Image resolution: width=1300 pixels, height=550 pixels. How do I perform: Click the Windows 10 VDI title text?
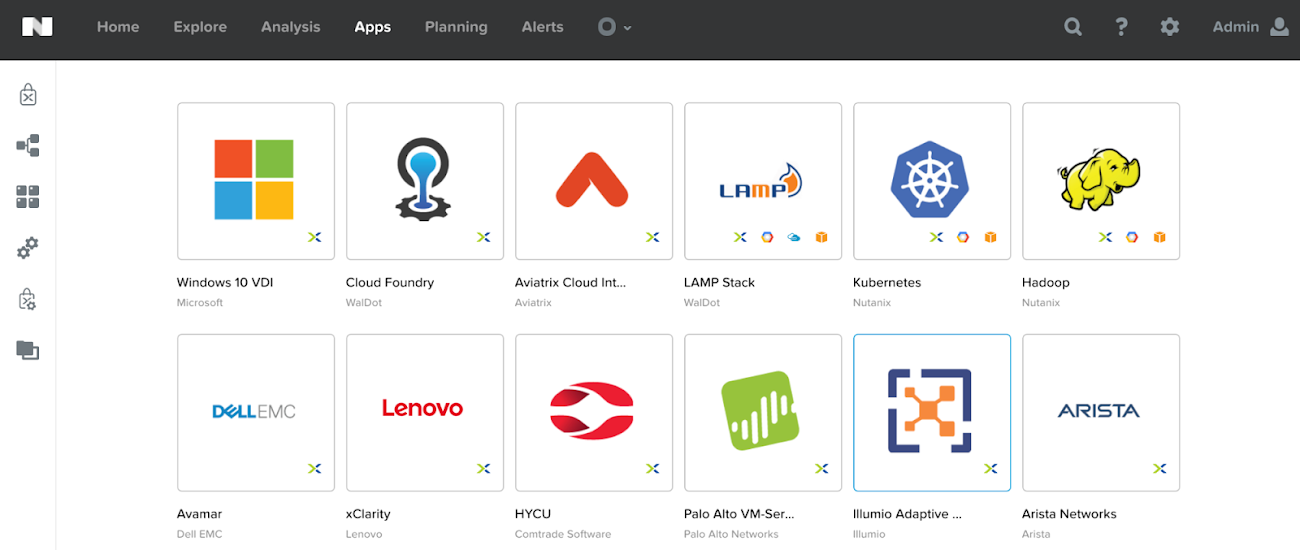(x=225, y=282)
